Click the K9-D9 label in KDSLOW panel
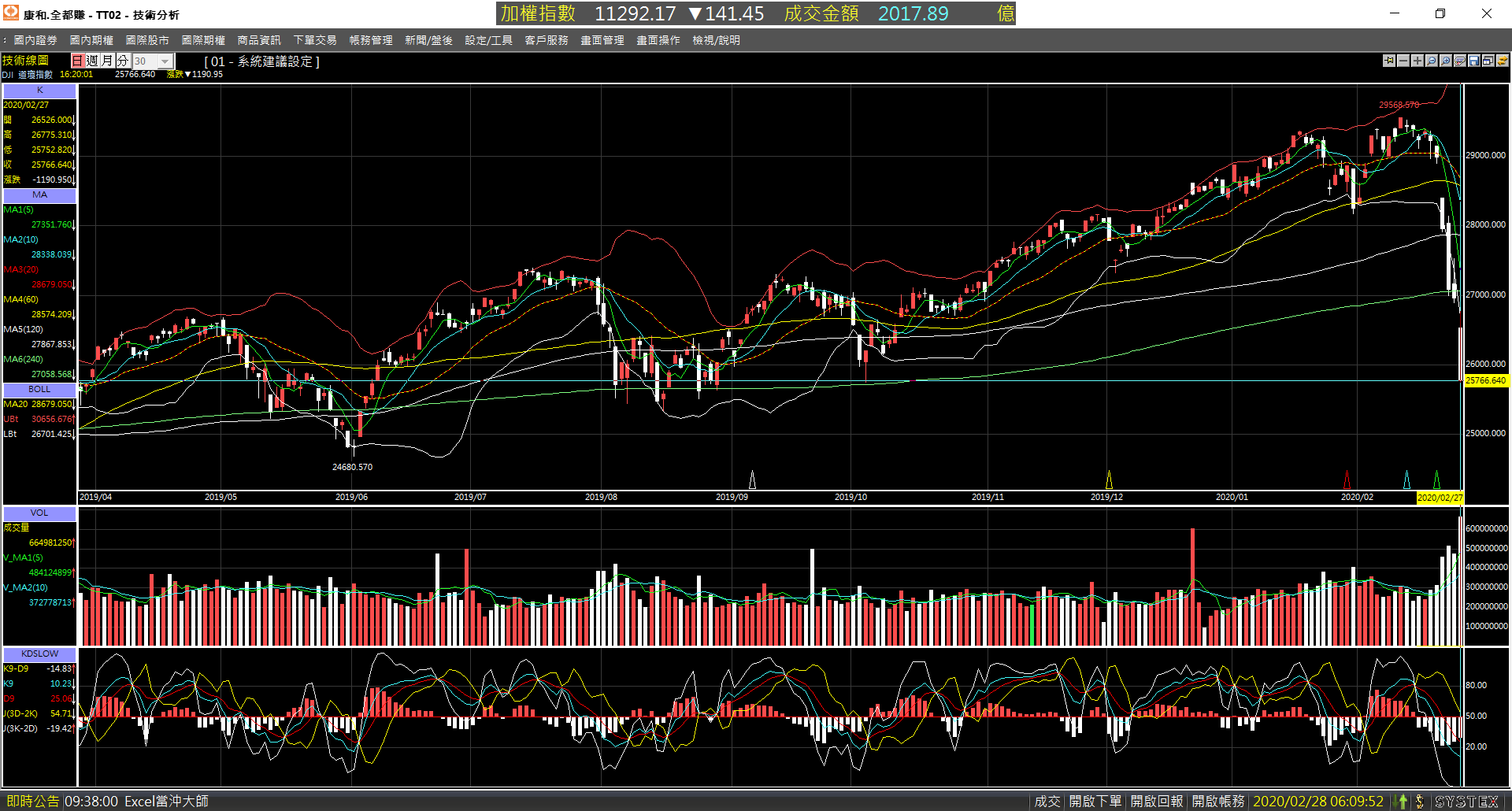This screenshot has height=811, width=1512. (17, 669)
